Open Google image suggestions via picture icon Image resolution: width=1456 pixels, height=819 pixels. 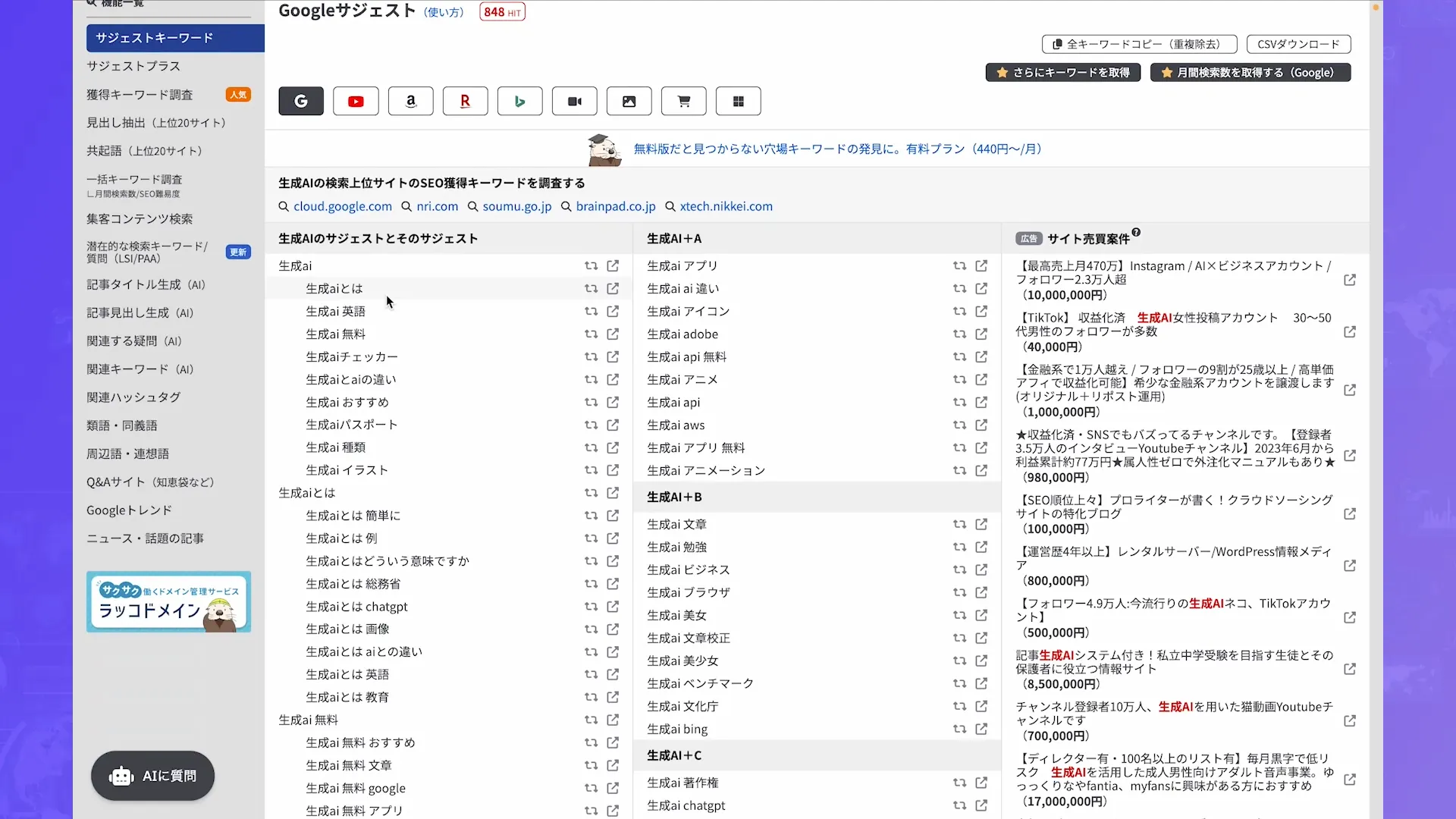click(x=629, y=101)
